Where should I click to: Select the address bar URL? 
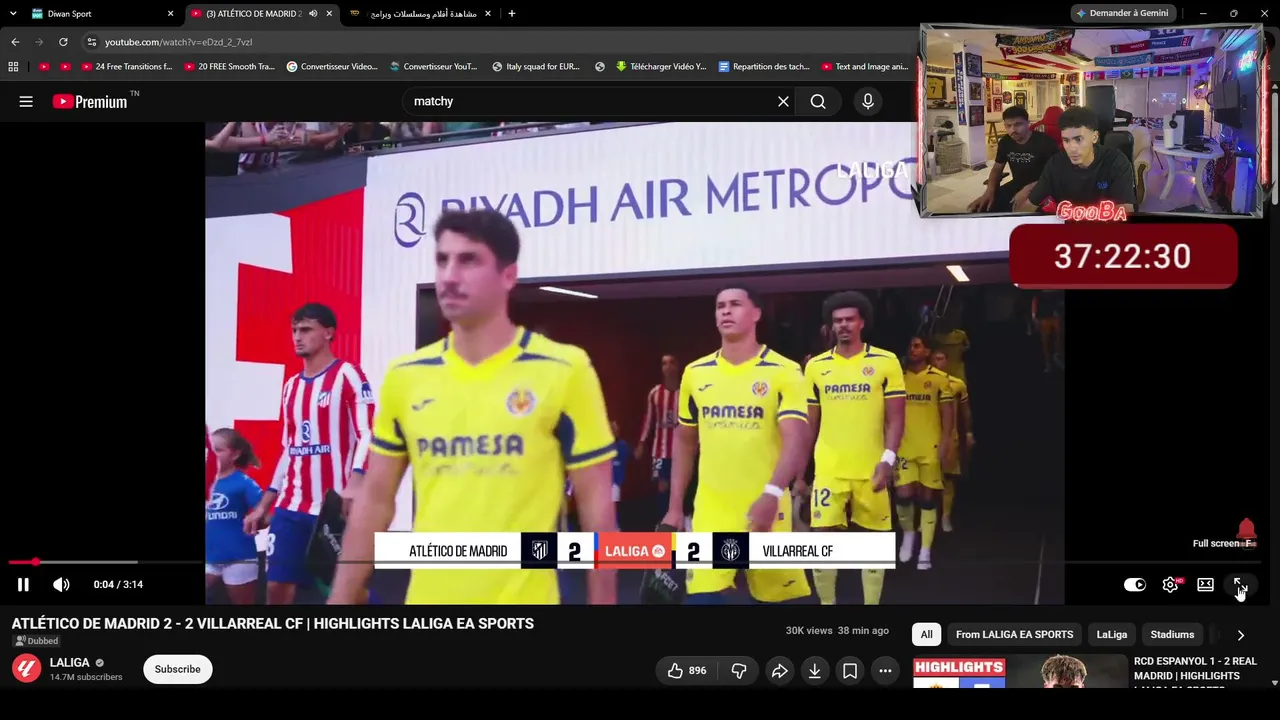point(178,42)
